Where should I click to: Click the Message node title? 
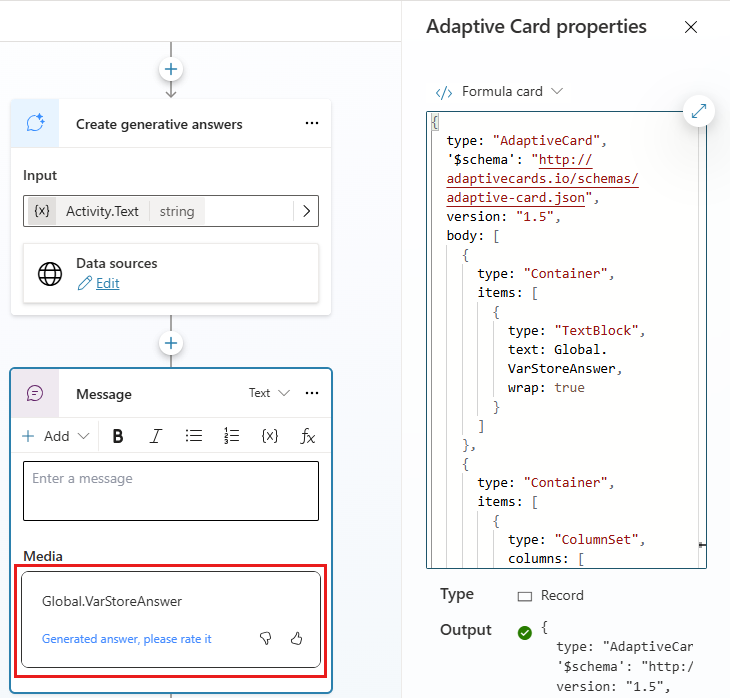(x=104, y=394)
